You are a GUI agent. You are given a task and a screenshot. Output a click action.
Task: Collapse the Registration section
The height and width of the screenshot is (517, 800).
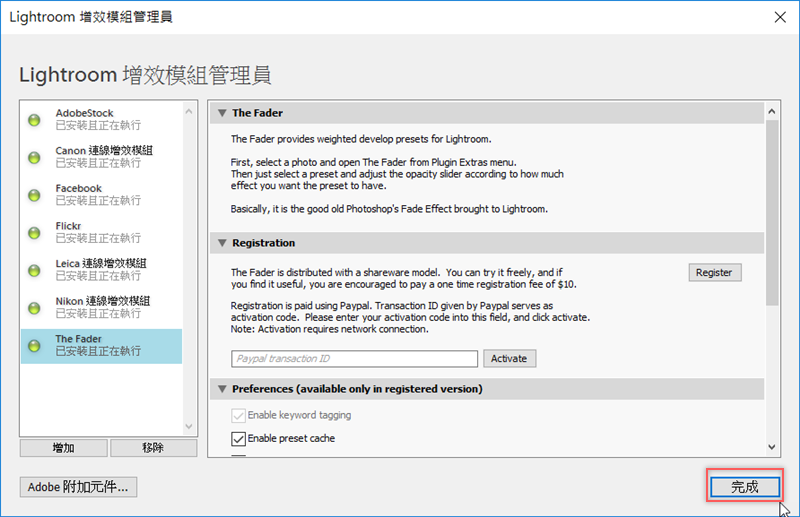222,243
